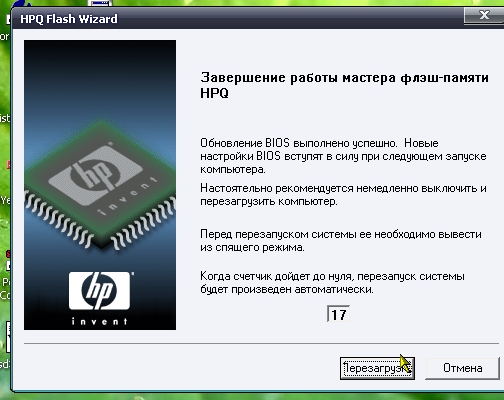
Task: Click the Отмена cancel button
Action: pyautogui.click(x=462, y=368)
